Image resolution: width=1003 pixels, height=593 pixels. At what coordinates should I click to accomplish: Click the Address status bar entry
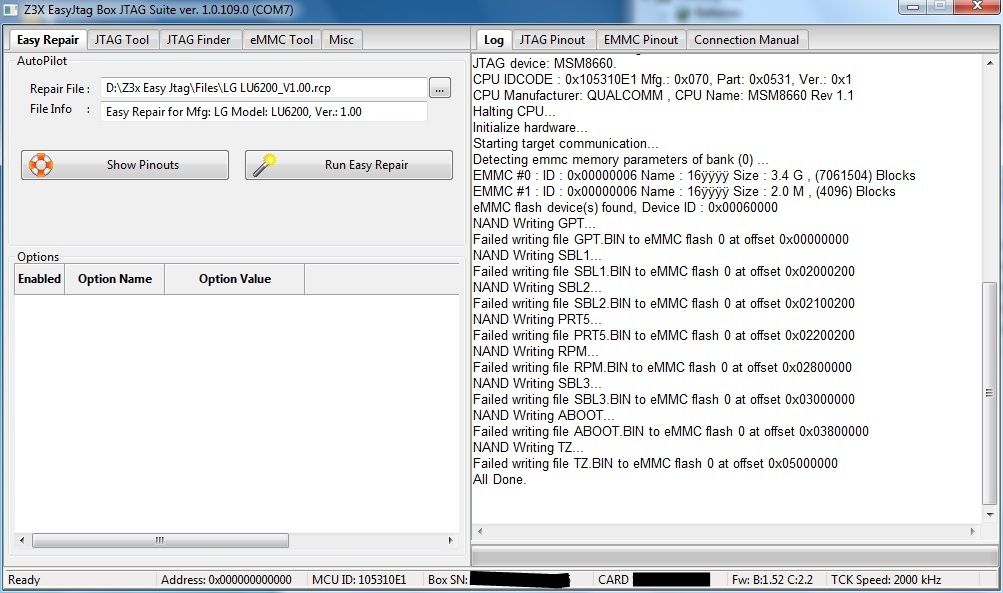tap(226, 580)
